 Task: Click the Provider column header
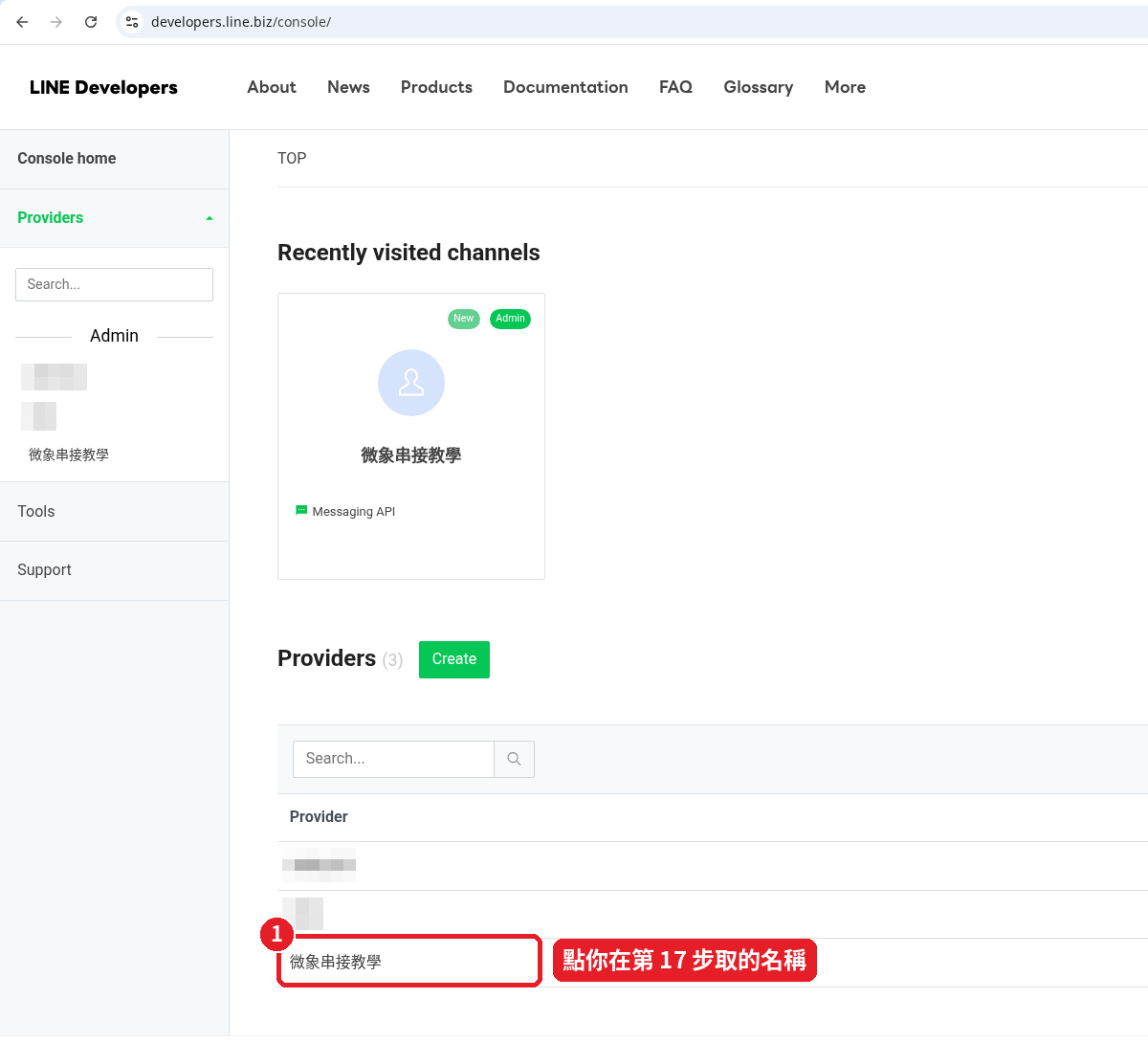click(319, 816)
